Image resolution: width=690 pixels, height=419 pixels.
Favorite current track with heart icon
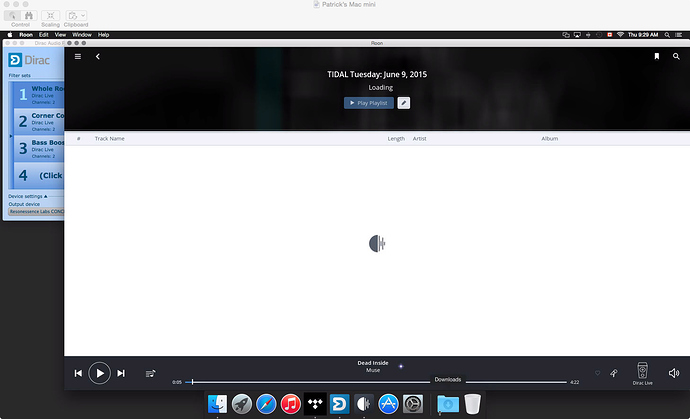(x=598, y=373)
